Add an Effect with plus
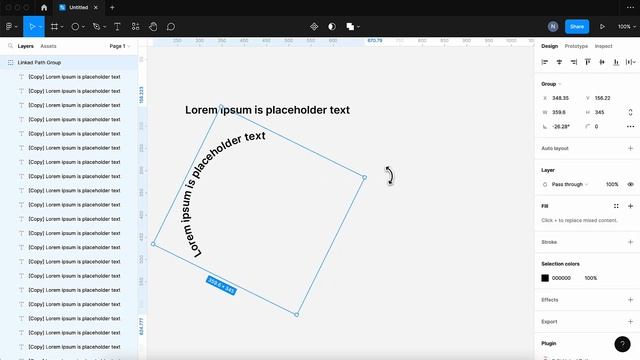This screenshot has width=640, height=360. [x=630, y=300]
